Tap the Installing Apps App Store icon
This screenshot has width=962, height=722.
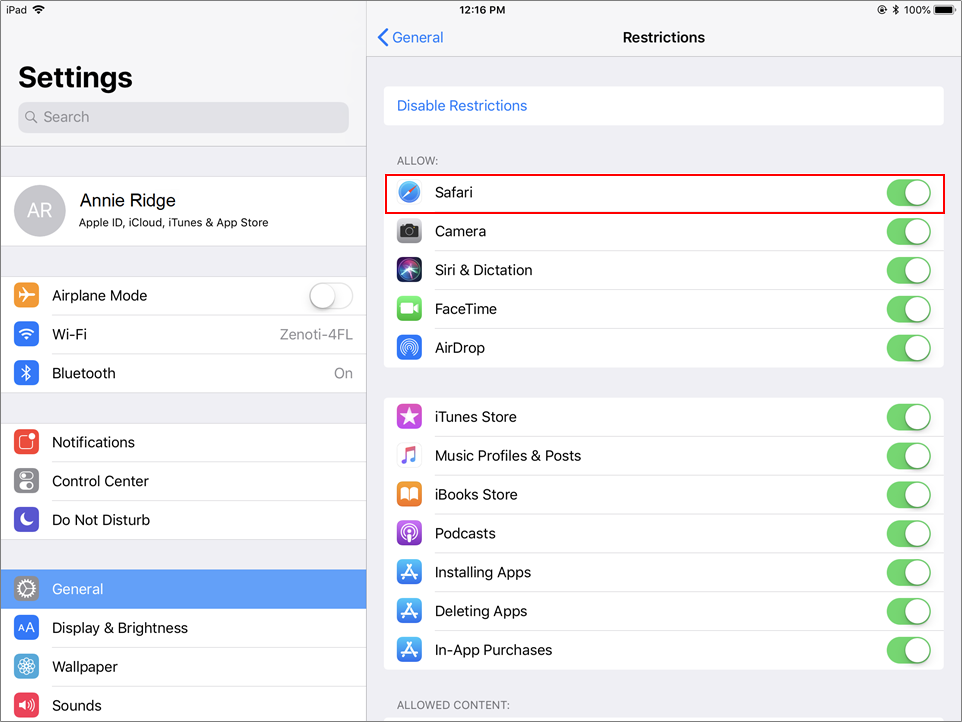pyautogui.click(x=409, y=572)
